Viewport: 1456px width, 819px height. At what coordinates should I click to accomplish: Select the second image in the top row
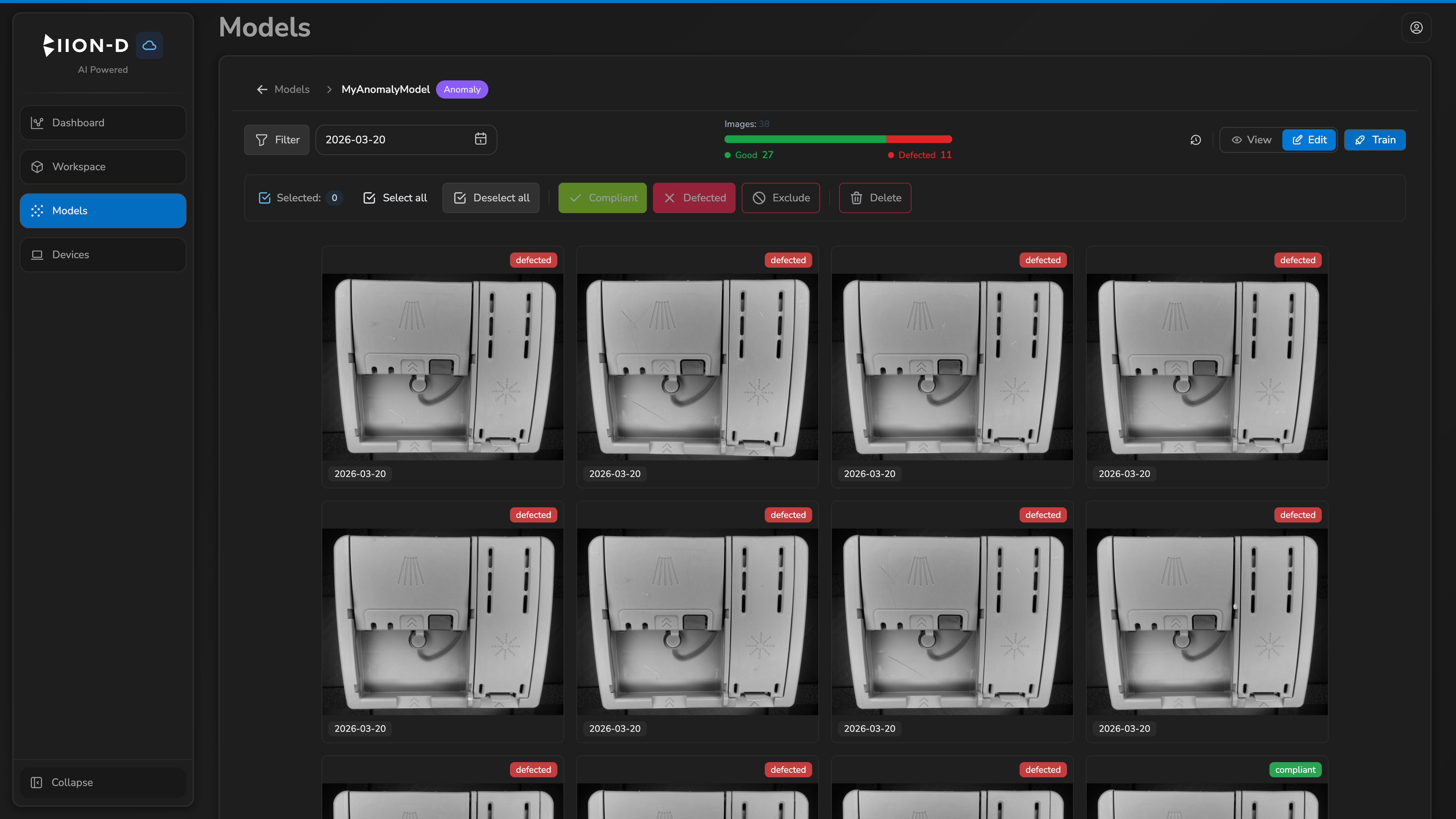[698, 367]
